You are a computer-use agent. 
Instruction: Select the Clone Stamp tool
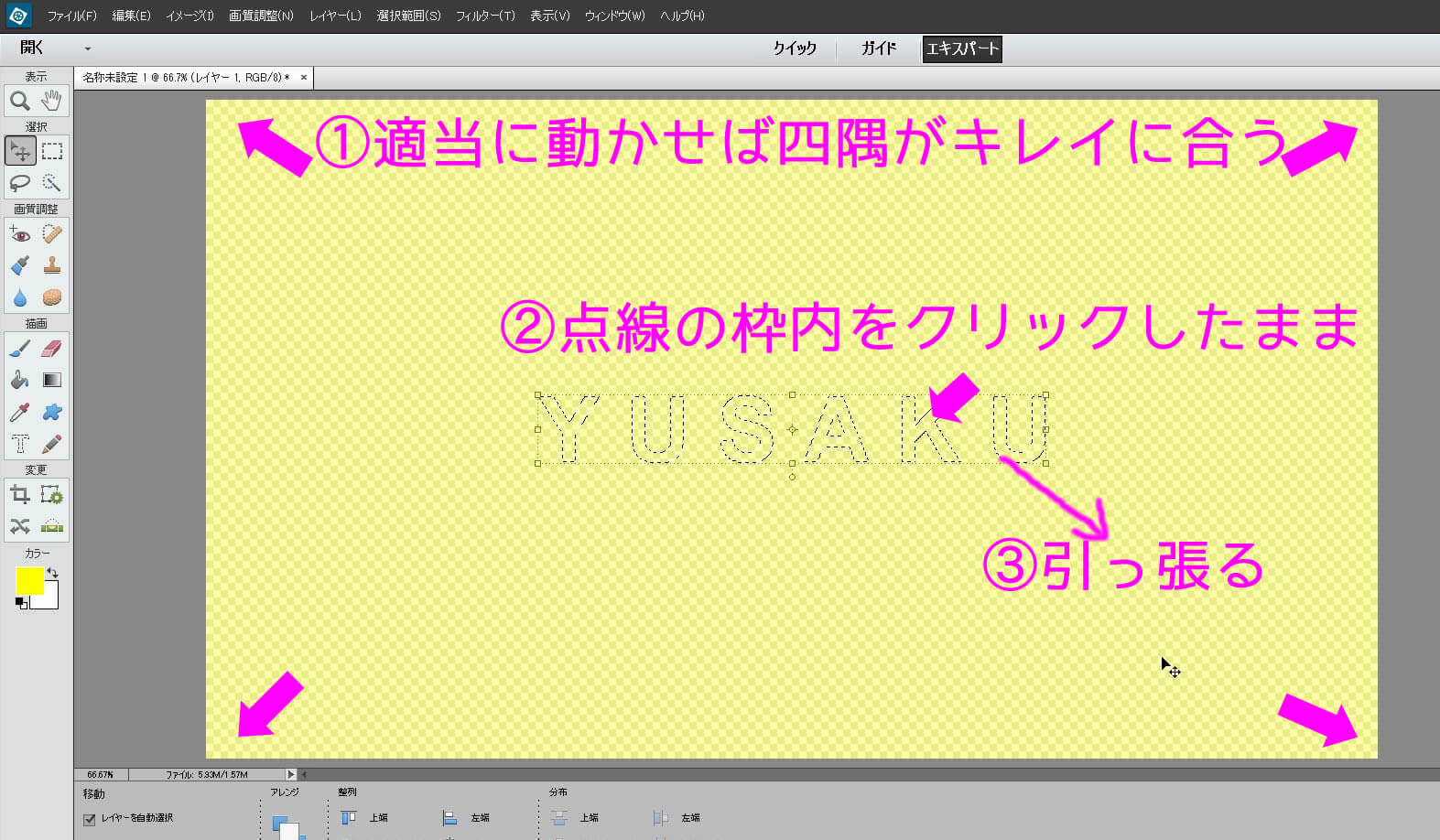[x=52, y=266]
